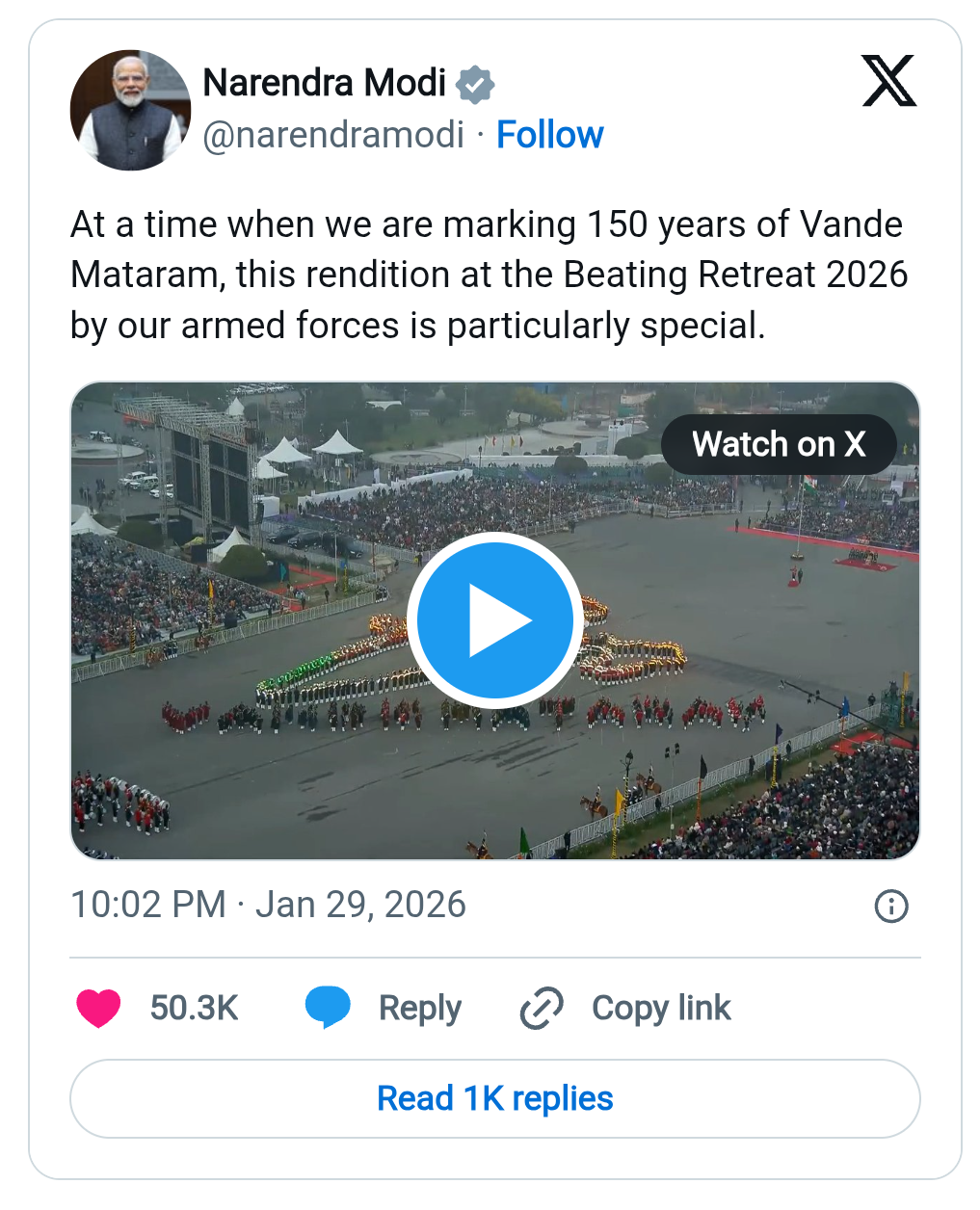Click the Read 1K replies button
Screen dimensions: 980x1210
[x=495, y=1098]
